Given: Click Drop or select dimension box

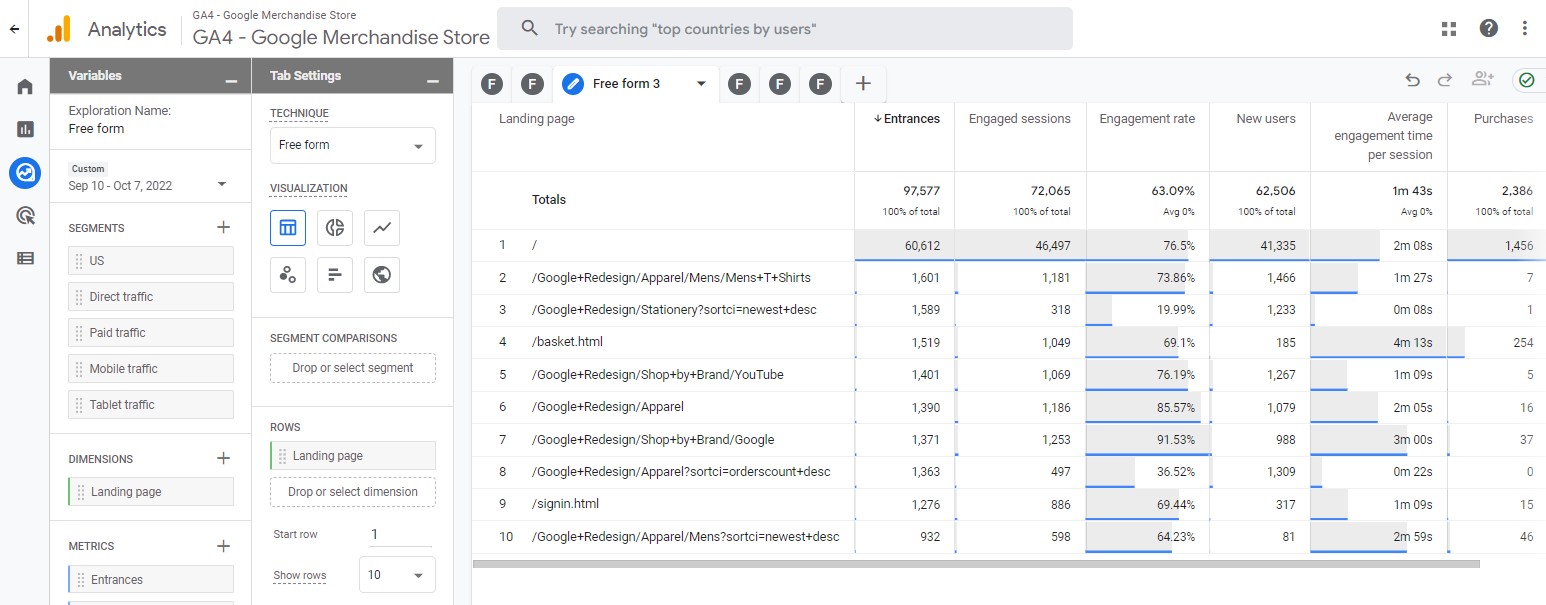Looking at the screenshot, I should (353, 491).
